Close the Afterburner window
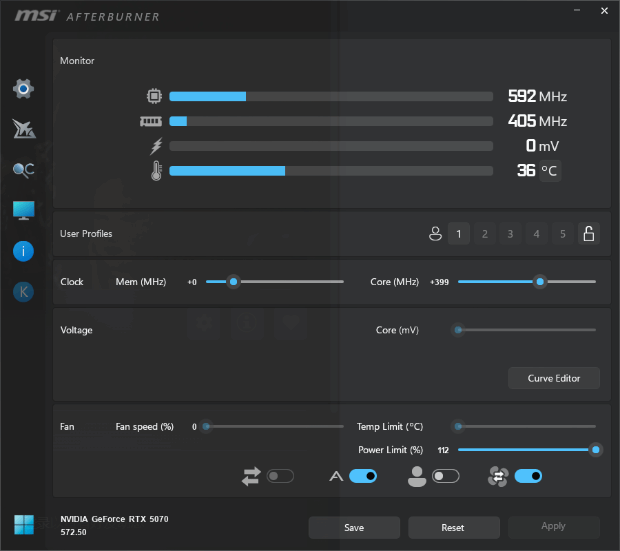The height and width of the screenshot is (551, 620). [x=604, y=11]
